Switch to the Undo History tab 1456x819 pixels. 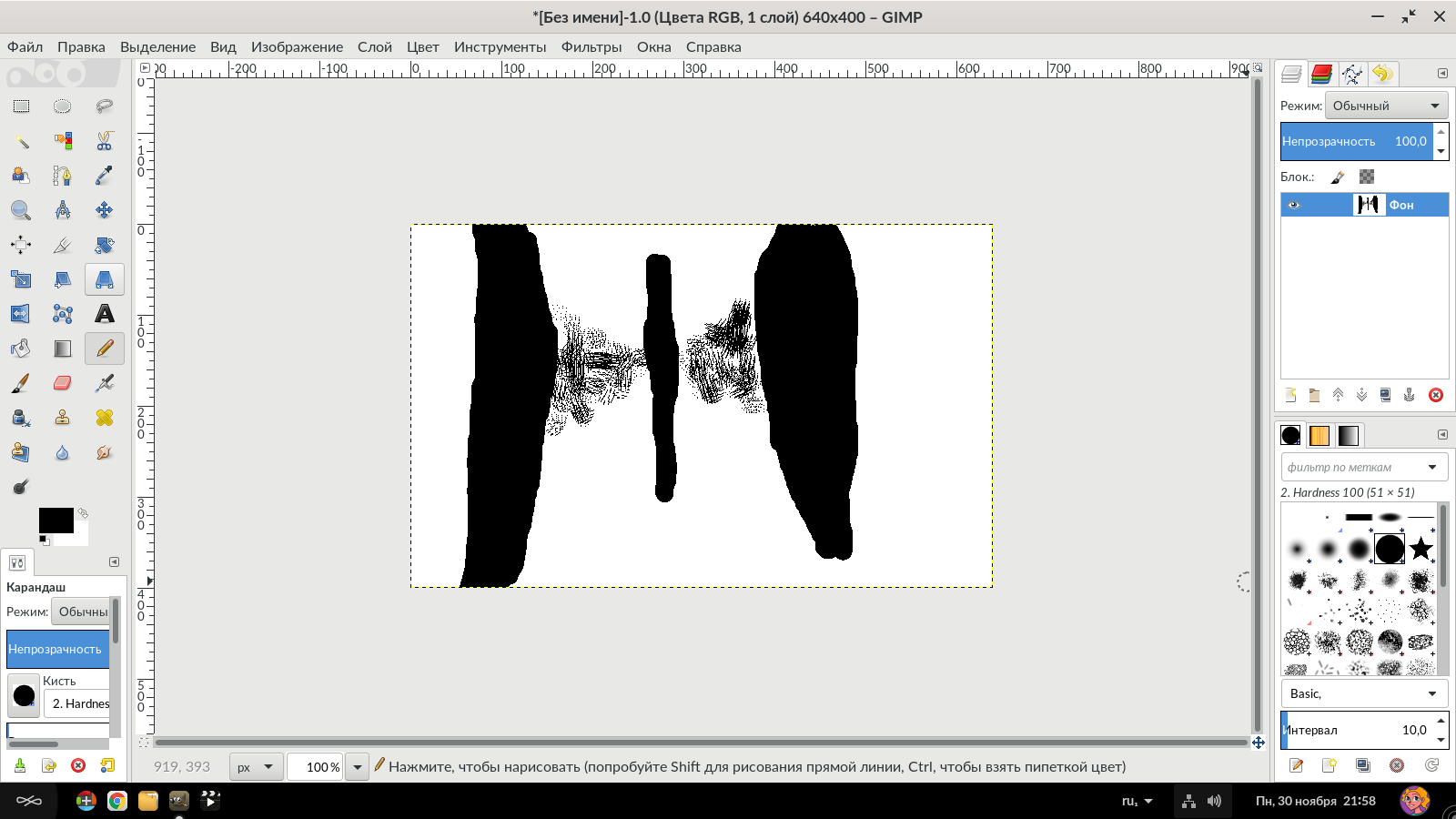click(1382, 74)
